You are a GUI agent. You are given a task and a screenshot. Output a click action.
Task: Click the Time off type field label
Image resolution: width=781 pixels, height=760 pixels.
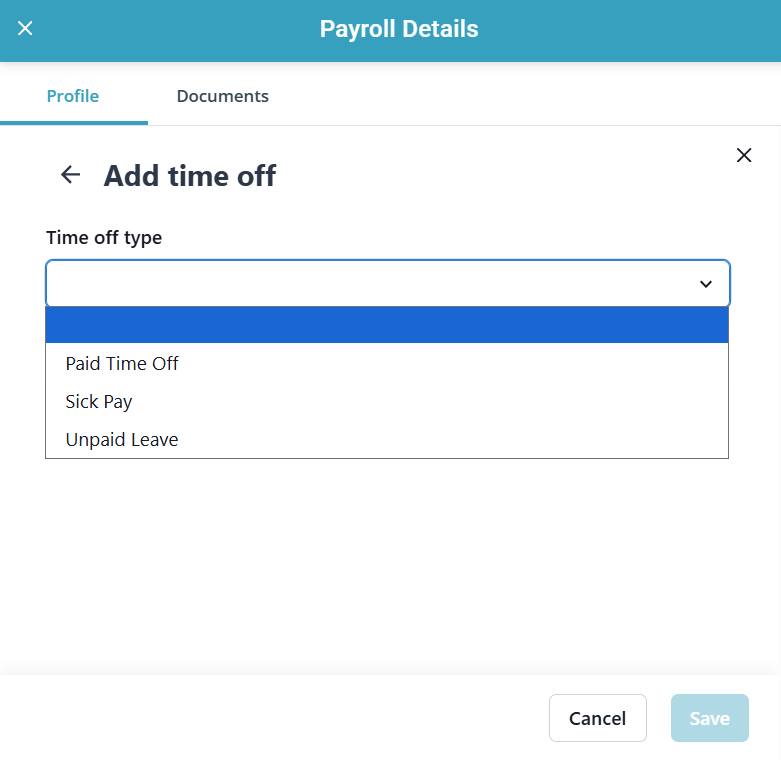[104, 238]
